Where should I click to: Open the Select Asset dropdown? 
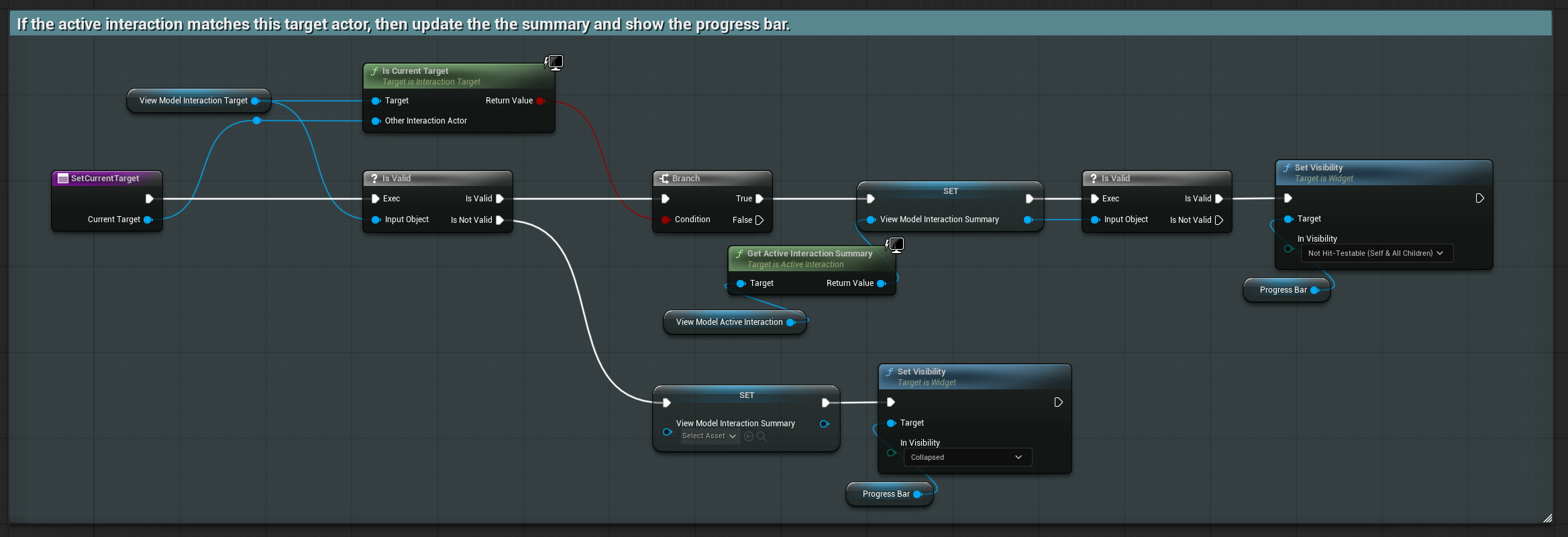709,436
